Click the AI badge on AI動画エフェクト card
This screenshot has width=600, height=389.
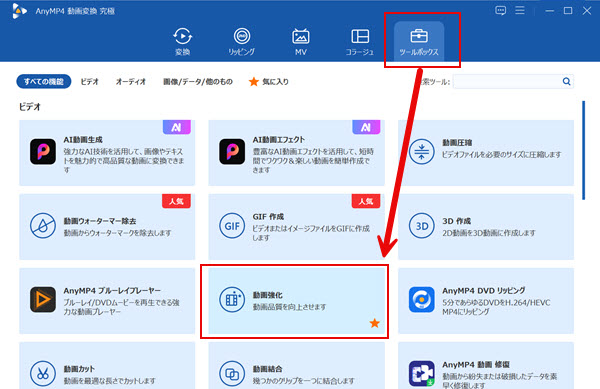coord(366,127)
